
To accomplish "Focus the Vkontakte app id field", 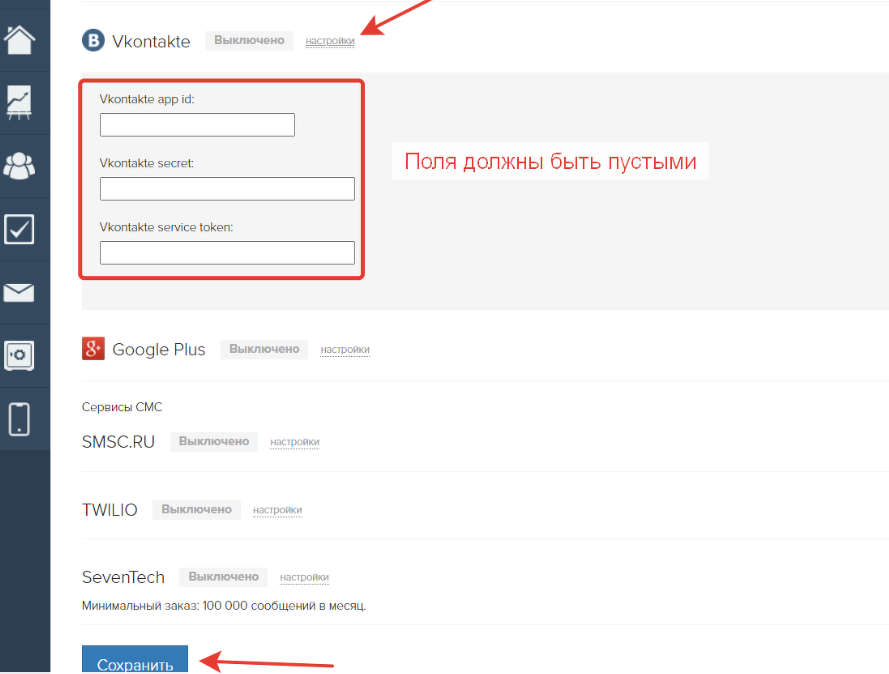I will click(197, 125).
